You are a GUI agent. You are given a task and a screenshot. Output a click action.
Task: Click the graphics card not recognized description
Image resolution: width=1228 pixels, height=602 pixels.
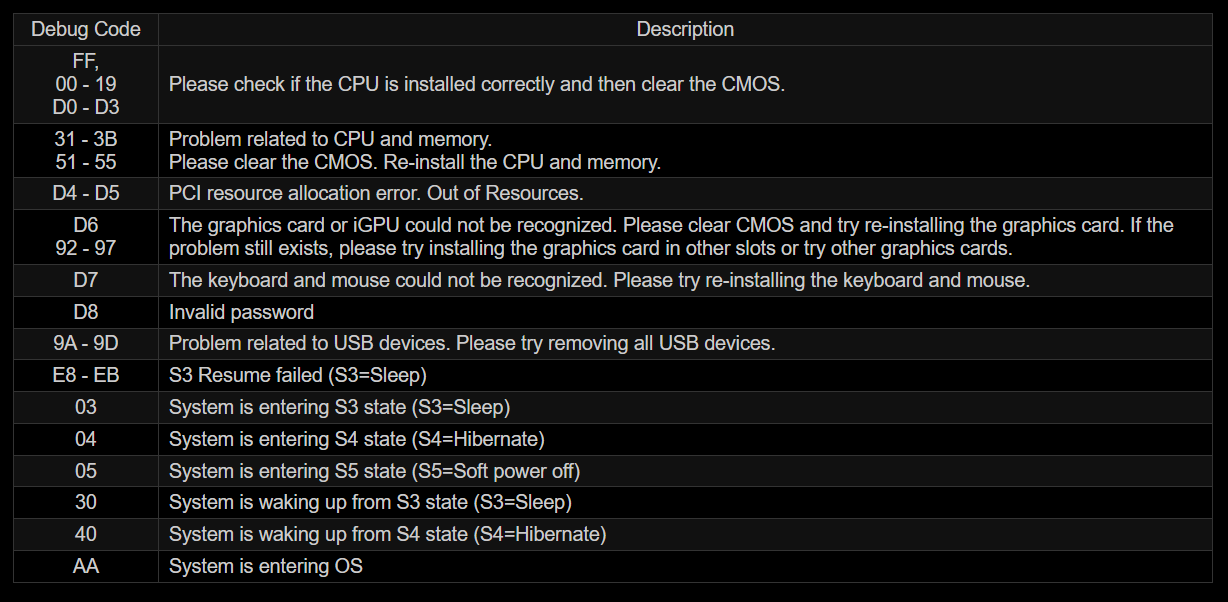(x=670, y=236)
